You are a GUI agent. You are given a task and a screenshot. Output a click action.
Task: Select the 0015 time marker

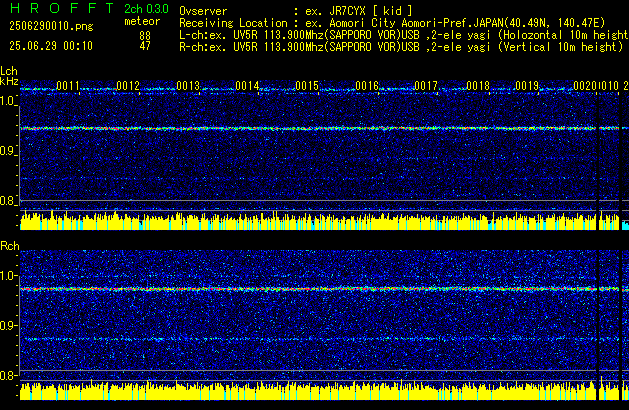(x=307, y=86)
